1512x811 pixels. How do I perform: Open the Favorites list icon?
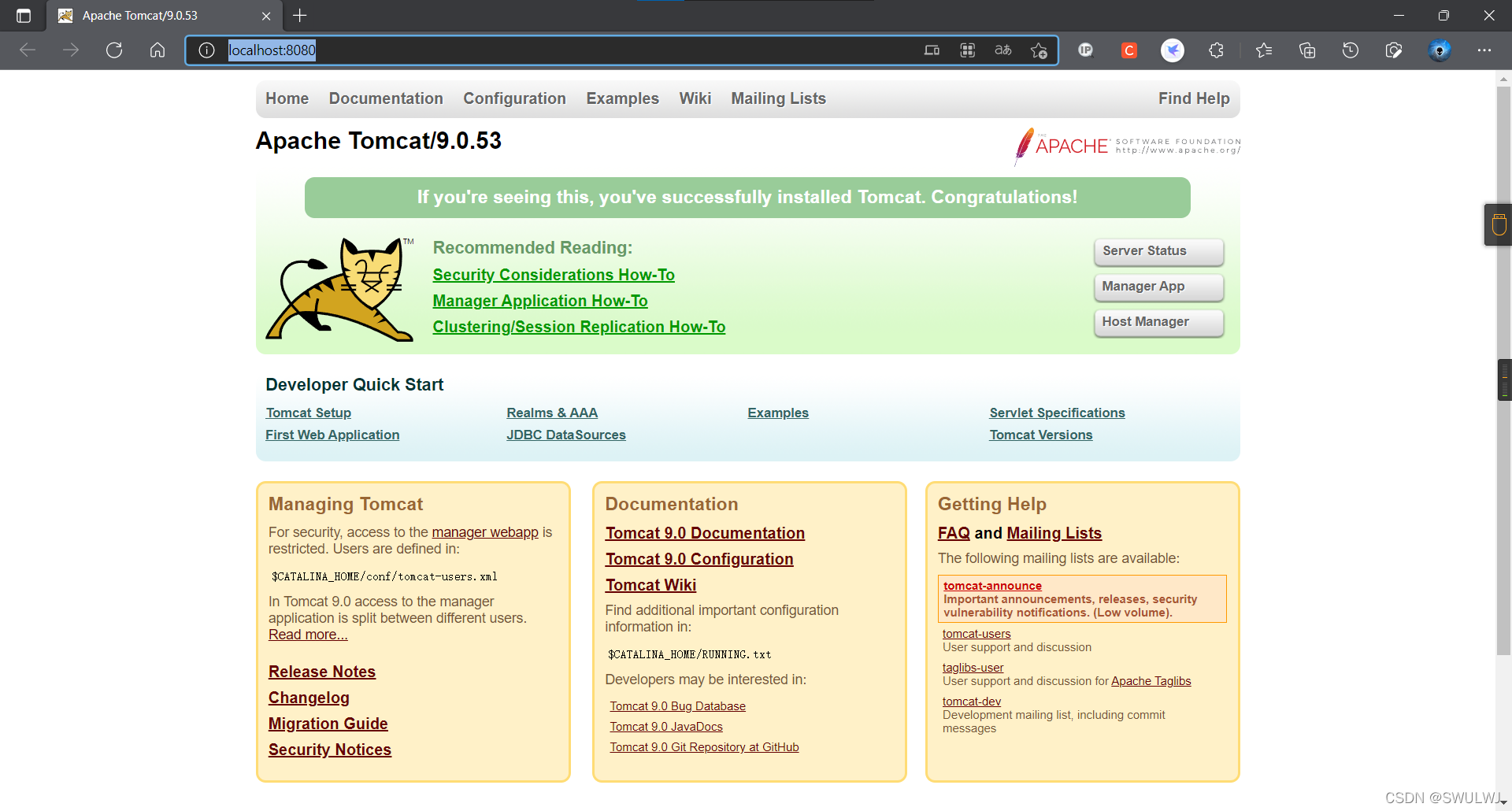[1264, 50]
